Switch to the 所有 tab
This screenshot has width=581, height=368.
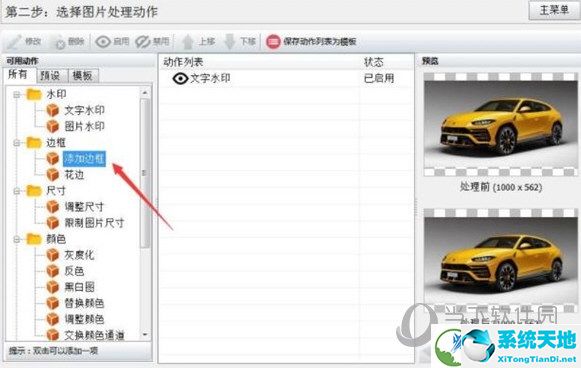pos(18,74)
